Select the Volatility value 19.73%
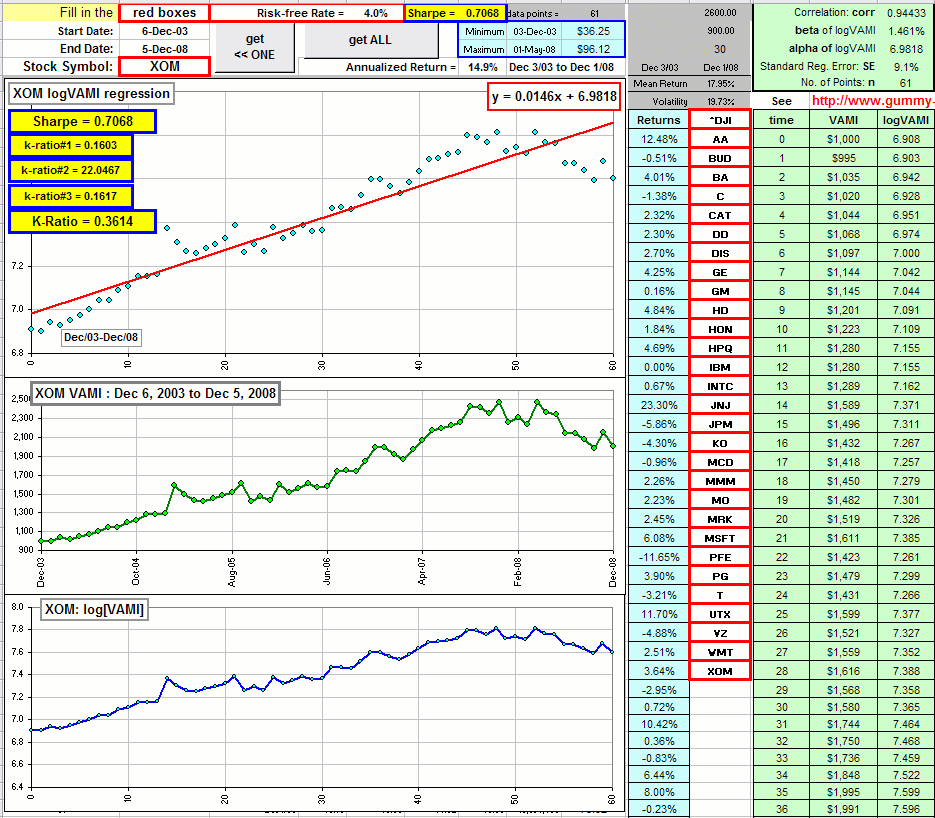935x818 pixels. click(720, 102)
